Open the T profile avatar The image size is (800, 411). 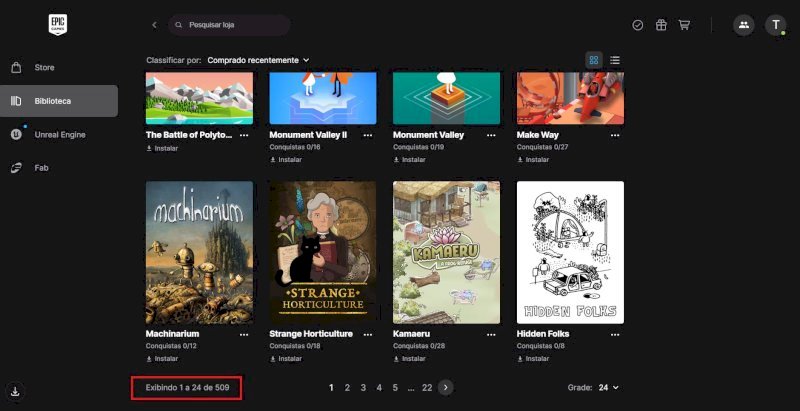[x=776, y=25]
